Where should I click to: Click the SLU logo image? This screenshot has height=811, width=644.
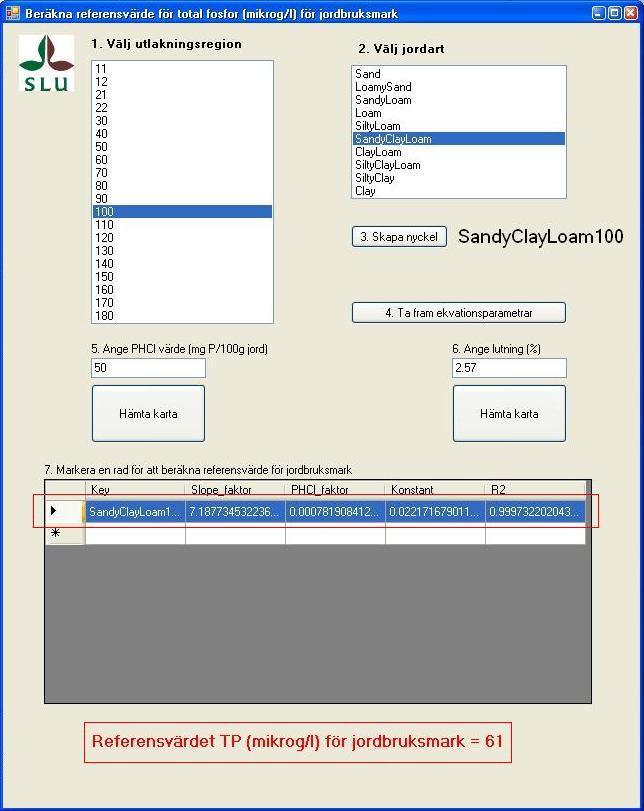[47, 63]
